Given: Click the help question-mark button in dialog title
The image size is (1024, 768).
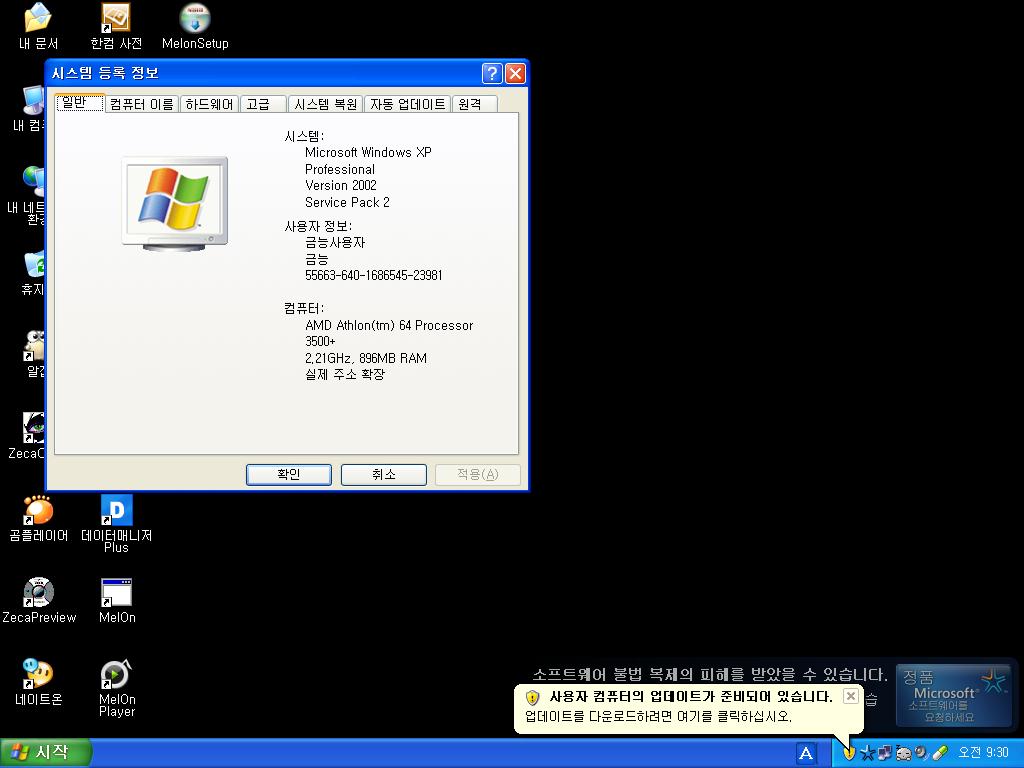Looking at the screenshot, I should click(x=492, y=73).
